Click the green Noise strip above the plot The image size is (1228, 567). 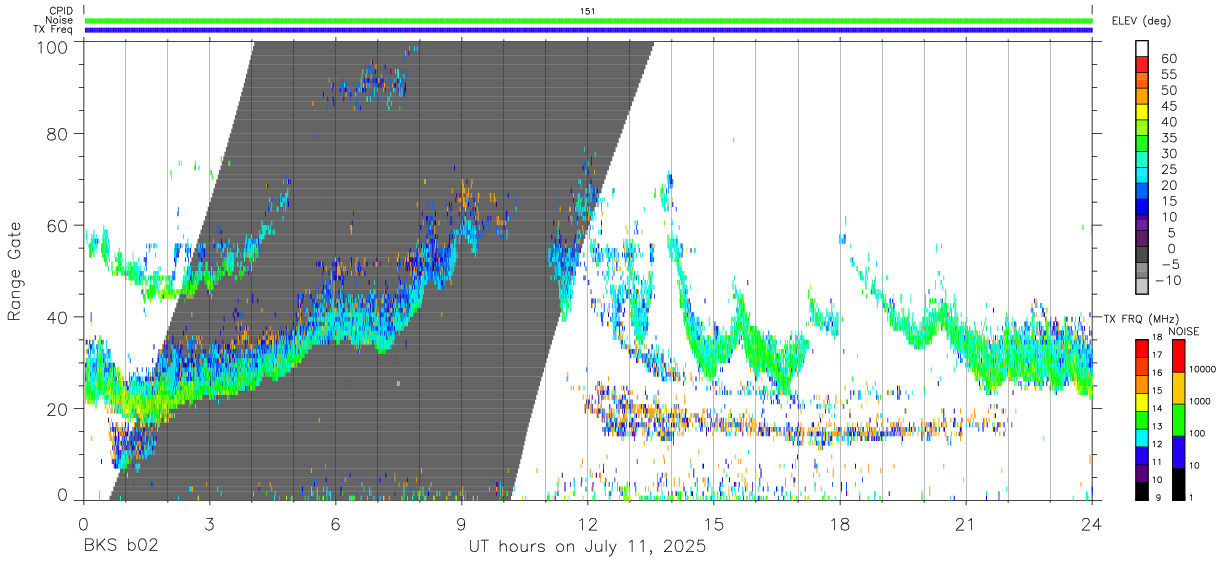click(x=588, y=20)
